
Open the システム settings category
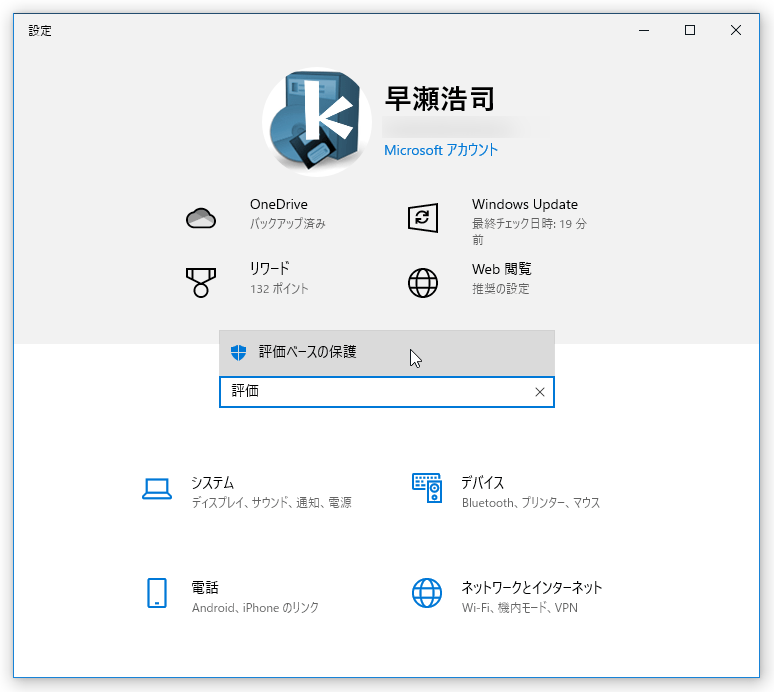click(212, 482)
